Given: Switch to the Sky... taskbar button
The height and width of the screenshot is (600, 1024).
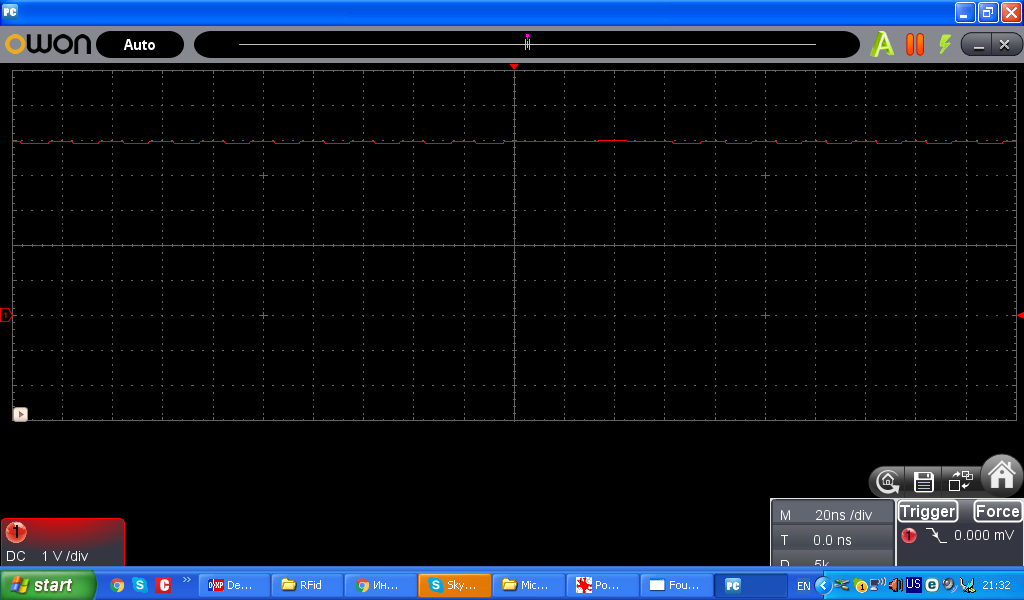Looking at the screenshot, I should click(455, 585).
